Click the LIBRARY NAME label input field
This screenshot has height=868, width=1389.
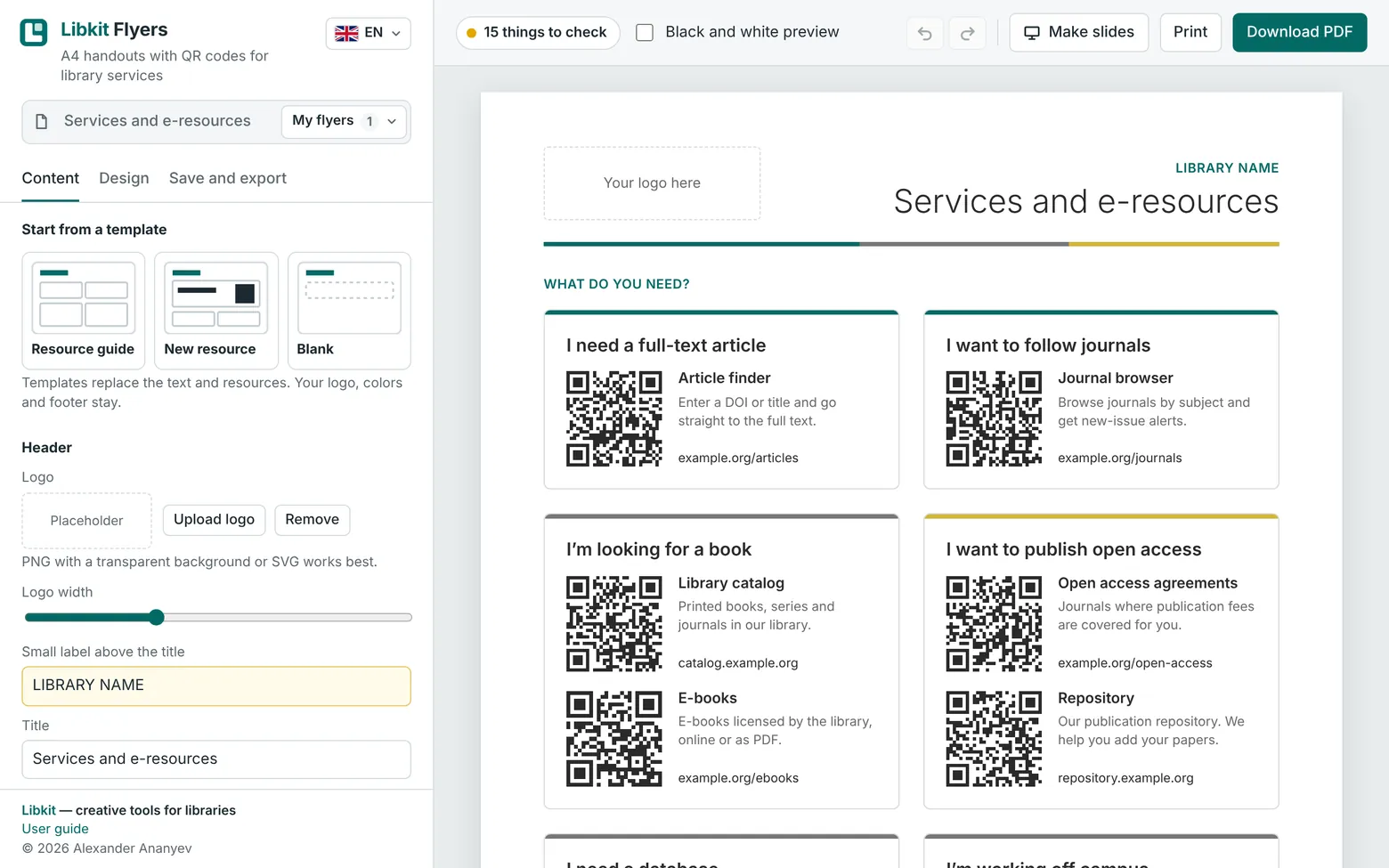(x=216, y=686)
